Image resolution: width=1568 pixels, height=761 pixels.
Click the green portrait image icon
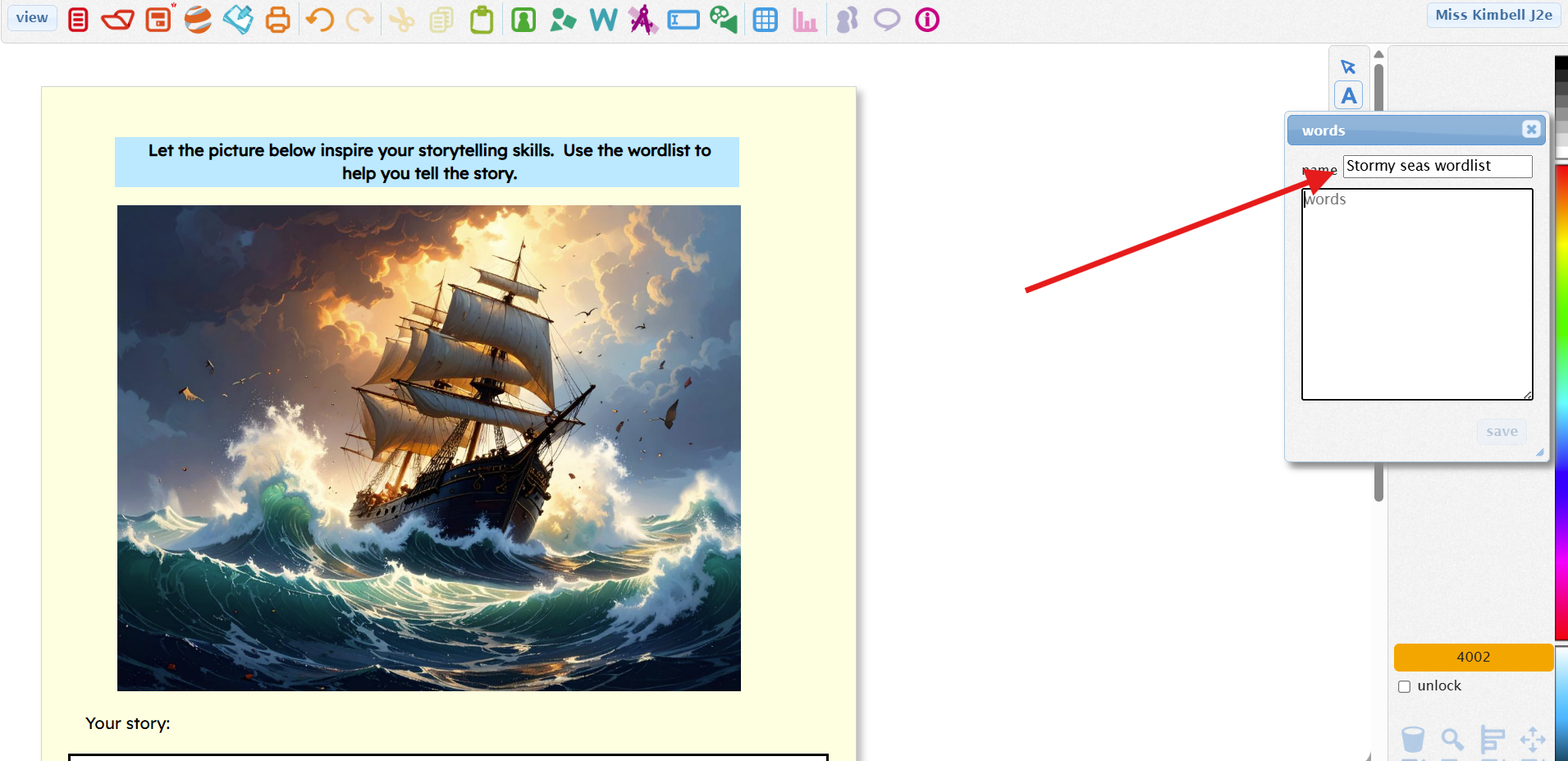523,20
